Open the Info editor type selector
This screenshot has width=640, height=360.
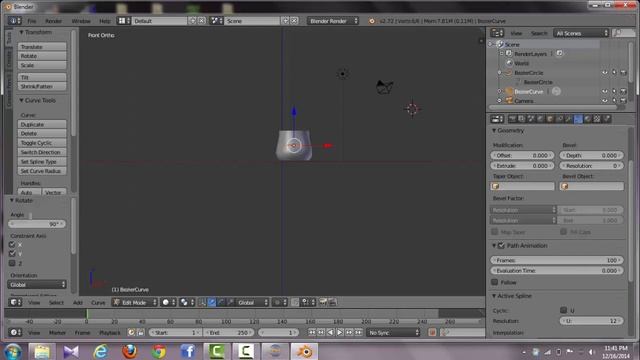pyautogui.click(x=15, y=20)
